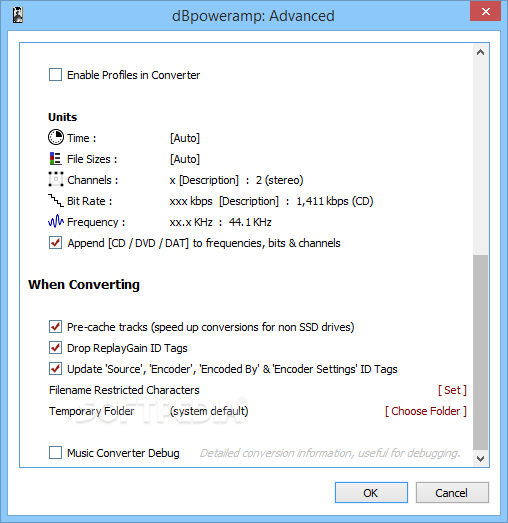Click the vertical scrollbar thumb
Viewport: 508px width, 523px height.
480,352
